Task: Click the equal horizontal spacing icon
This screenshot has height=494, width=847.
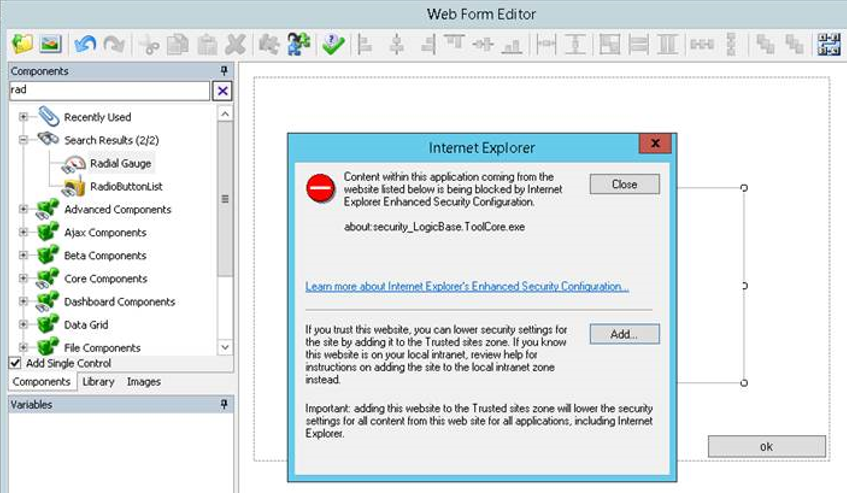Action: [x=702, y=45]
